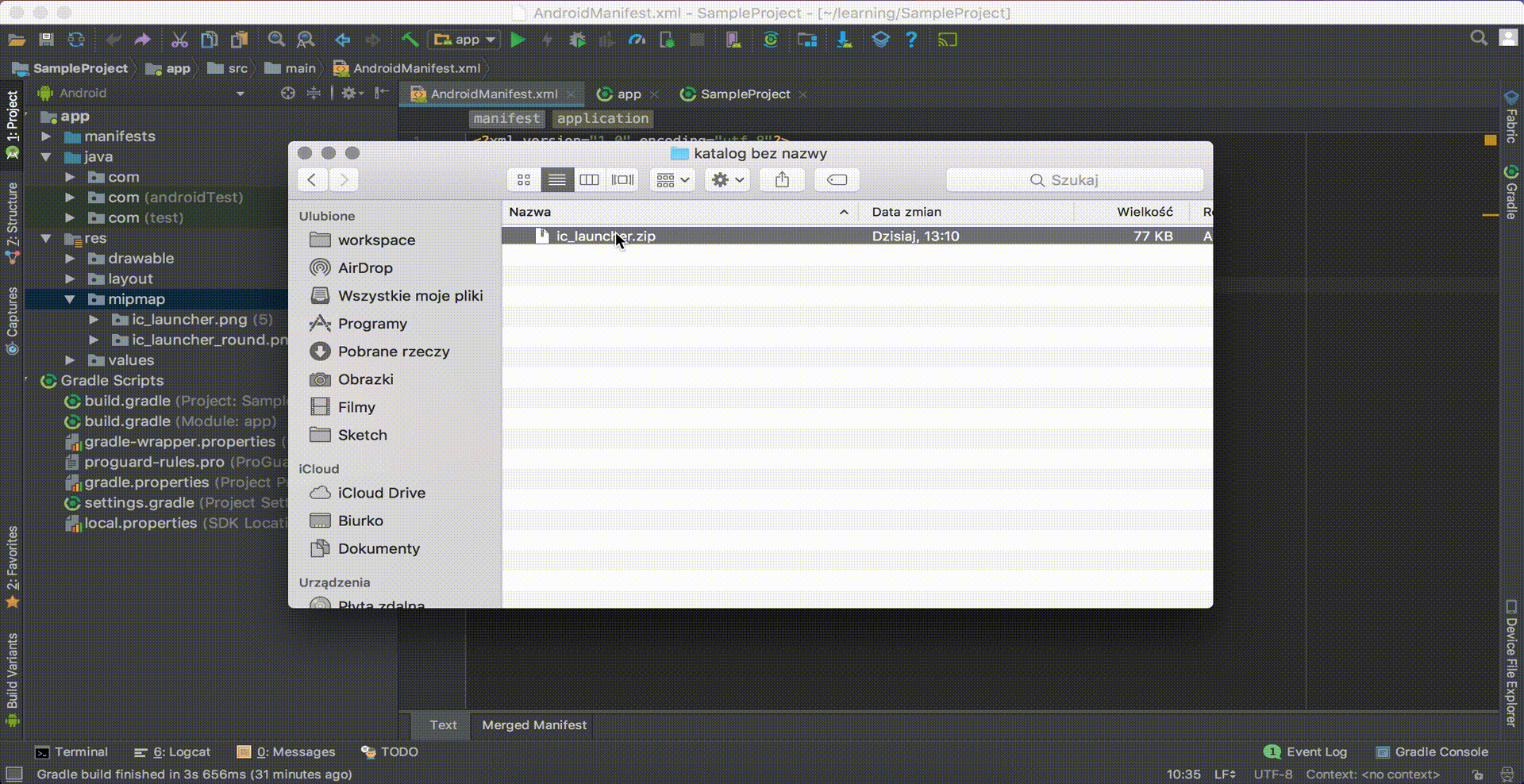
Task: Click the Save All floppy icon
Action: 46,40
